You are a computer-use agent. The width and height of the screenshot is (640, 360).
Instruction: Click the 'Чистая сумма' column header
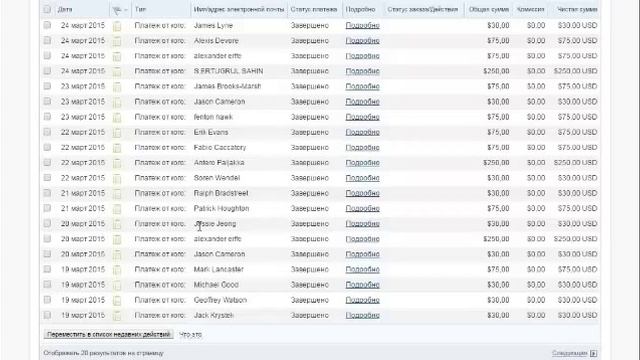point(577,9)
